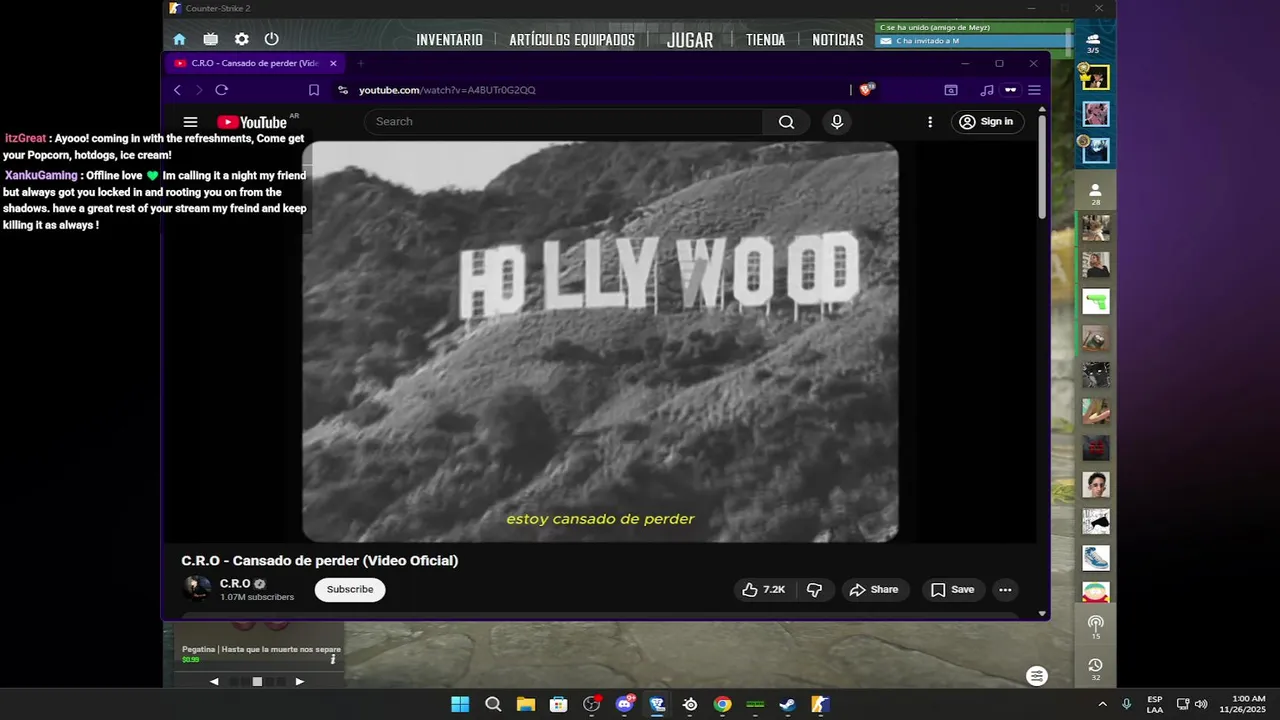Open File Explorer from taskbar
The height and width of the screenshot is (720, 1280).
click(526, 704)
